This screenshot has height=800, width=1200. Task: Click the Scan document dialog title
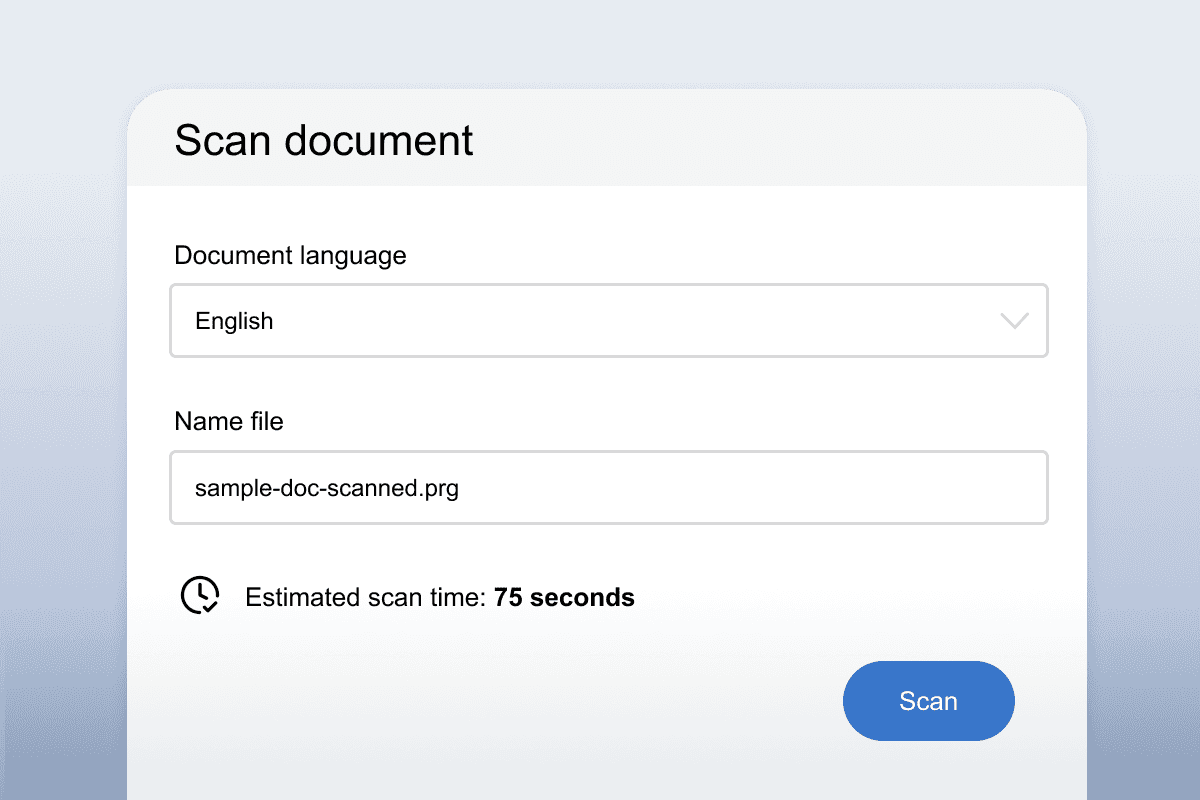(324, 140)
